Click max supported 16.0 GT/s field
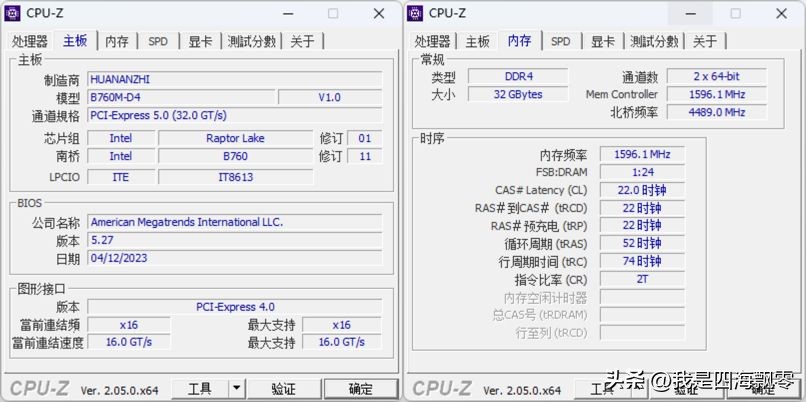This screenshot has width=806, height=402. tap(342, 342)
